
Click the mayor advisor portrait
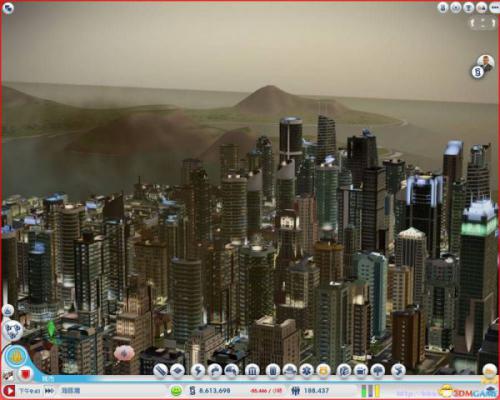485,63
